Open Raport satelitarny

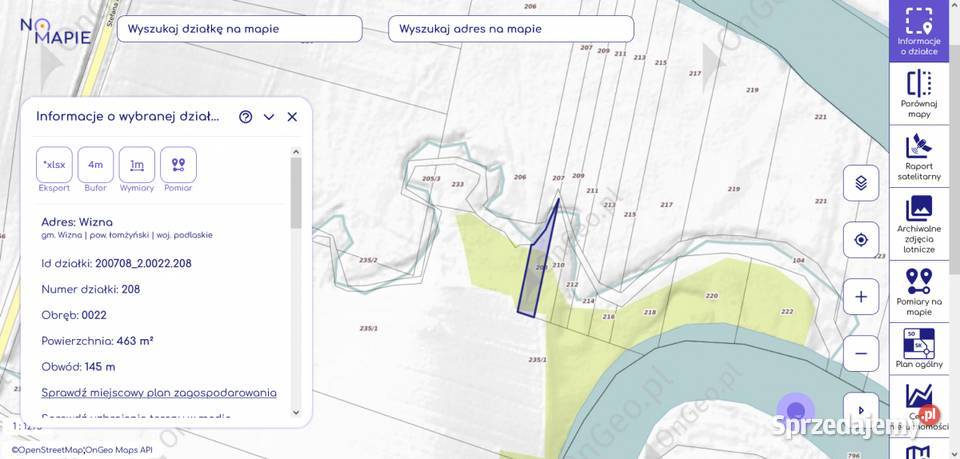[x=918, y=156]
